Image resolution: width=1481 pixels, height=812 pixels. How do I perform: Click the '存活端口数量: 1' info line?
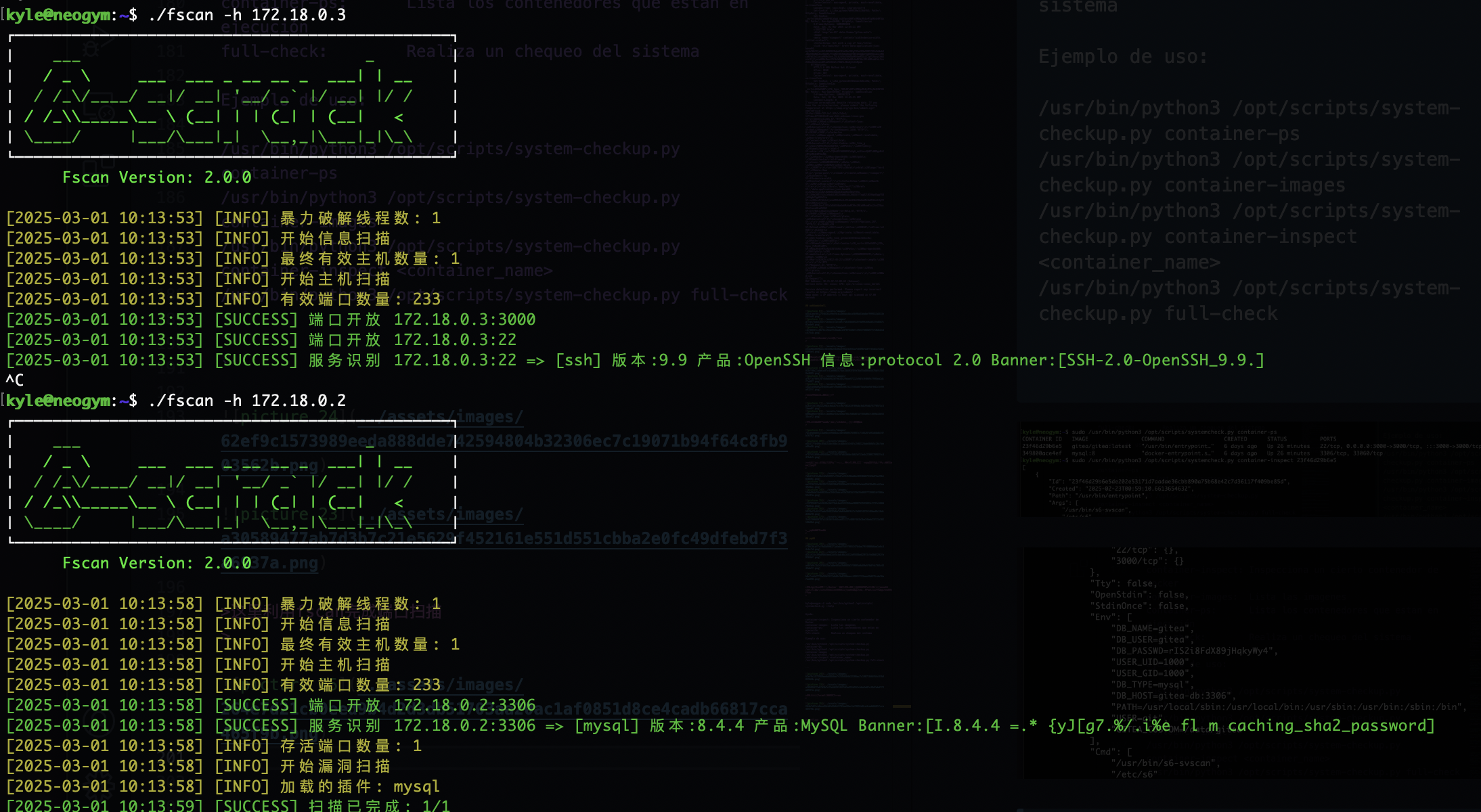point(351,746)
